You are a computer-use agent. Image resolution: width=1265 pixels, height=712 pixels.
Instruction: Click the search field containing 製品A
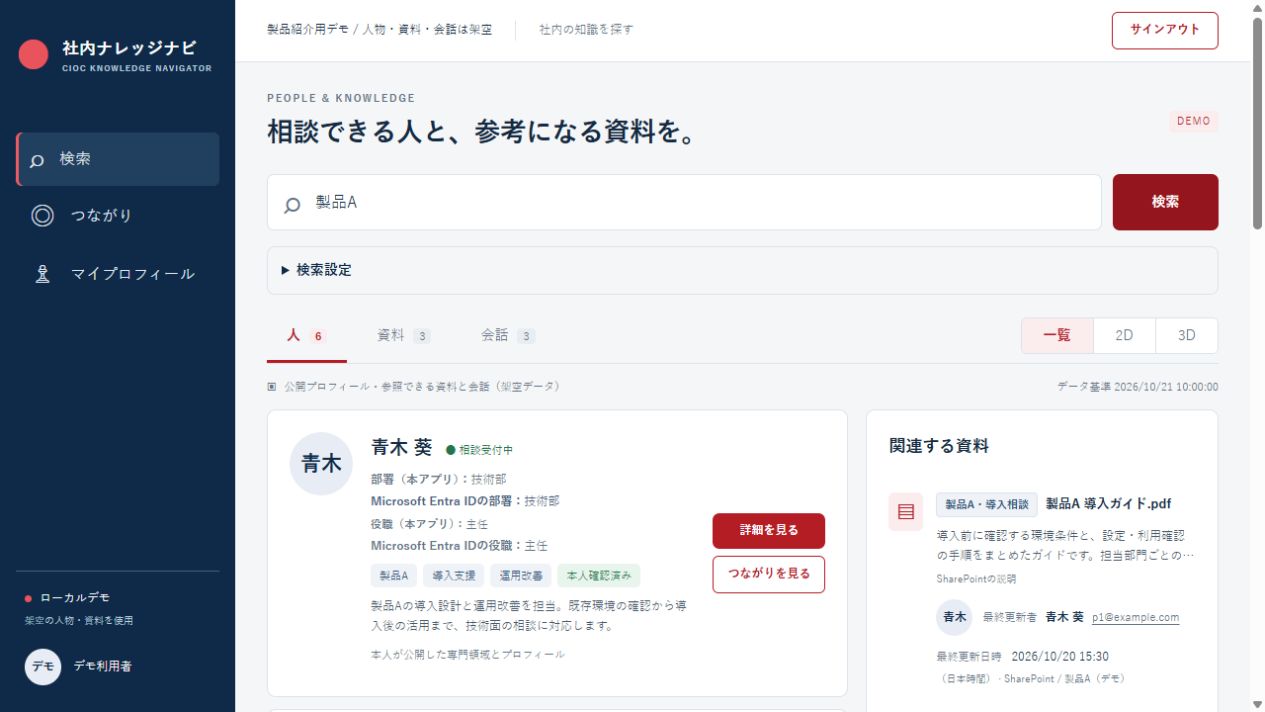coord(684,202)
